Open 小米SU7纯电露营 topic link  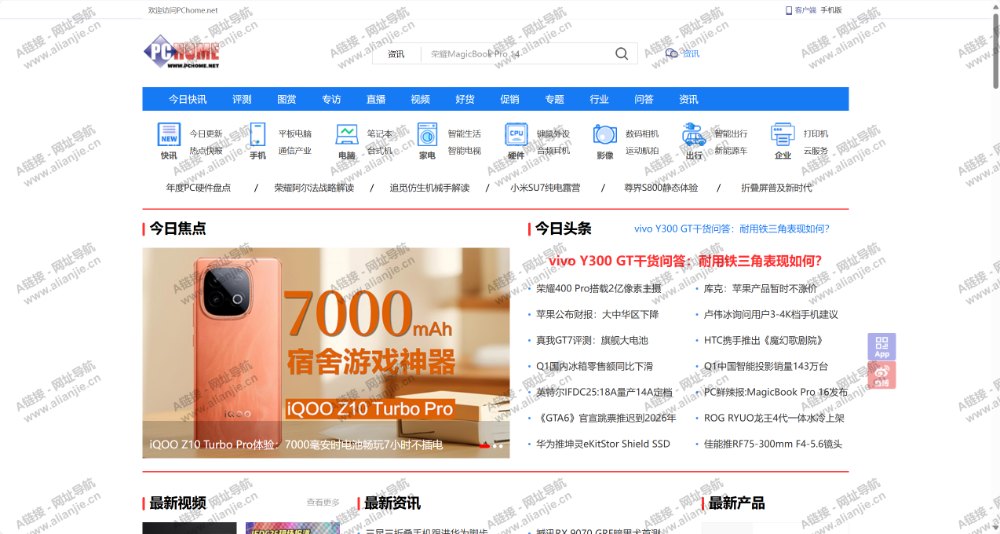pos(545,188)
